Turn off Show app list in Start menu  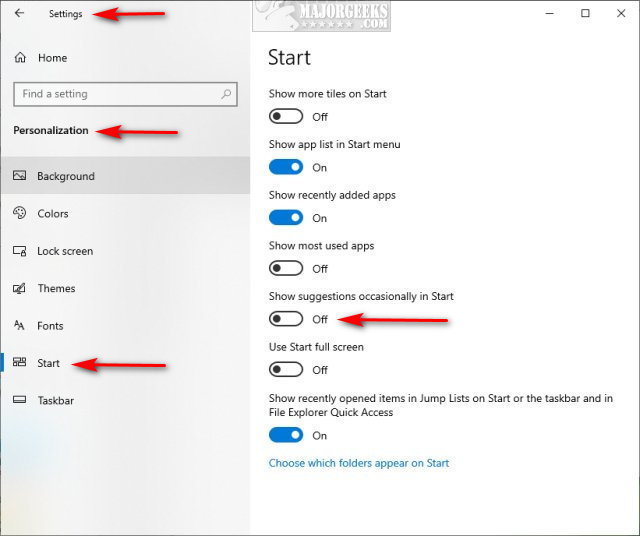286,167
